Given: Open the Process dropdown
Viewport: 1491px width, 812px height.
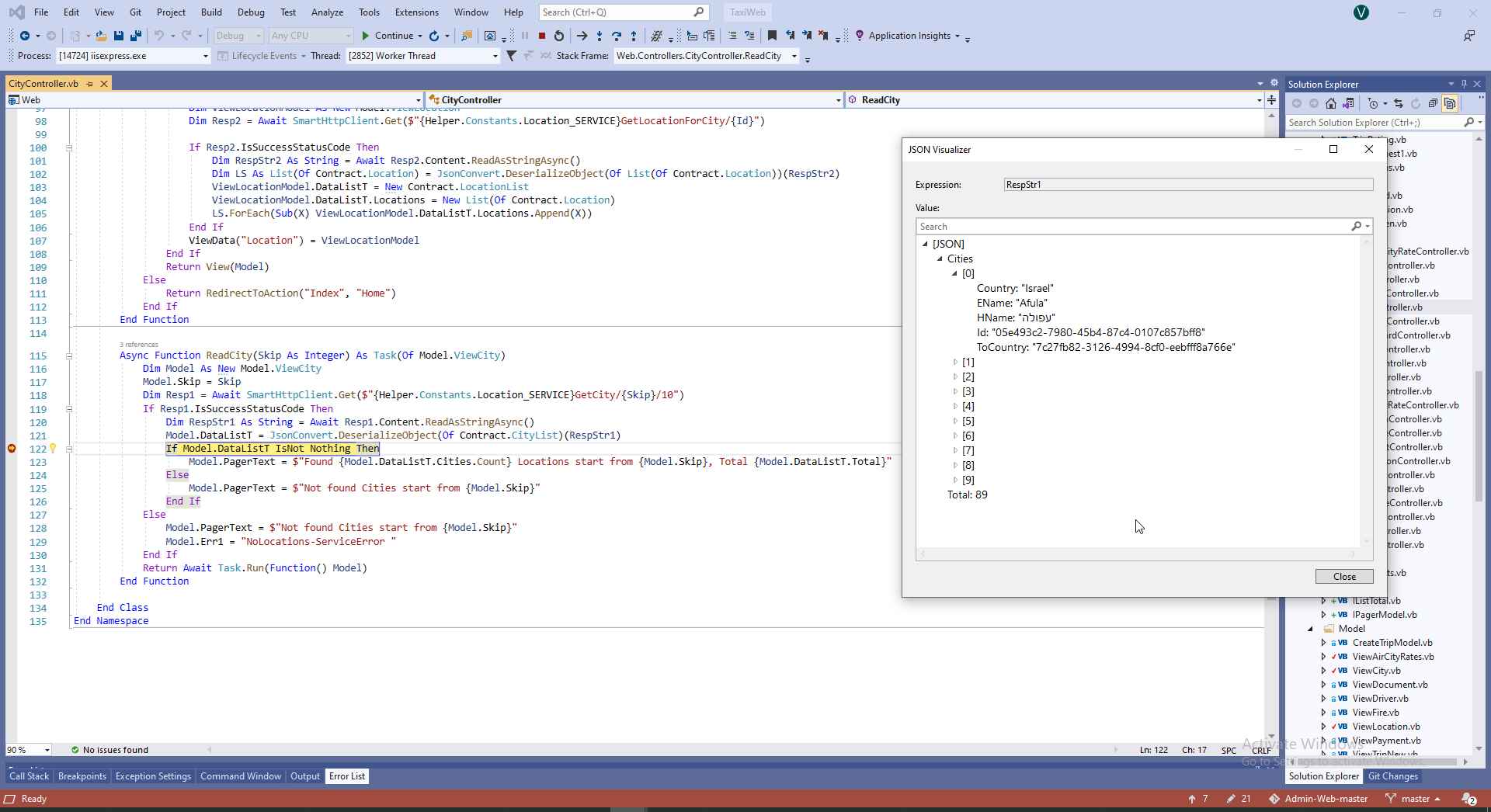Looking at the screenshot, I should point(206,56).
